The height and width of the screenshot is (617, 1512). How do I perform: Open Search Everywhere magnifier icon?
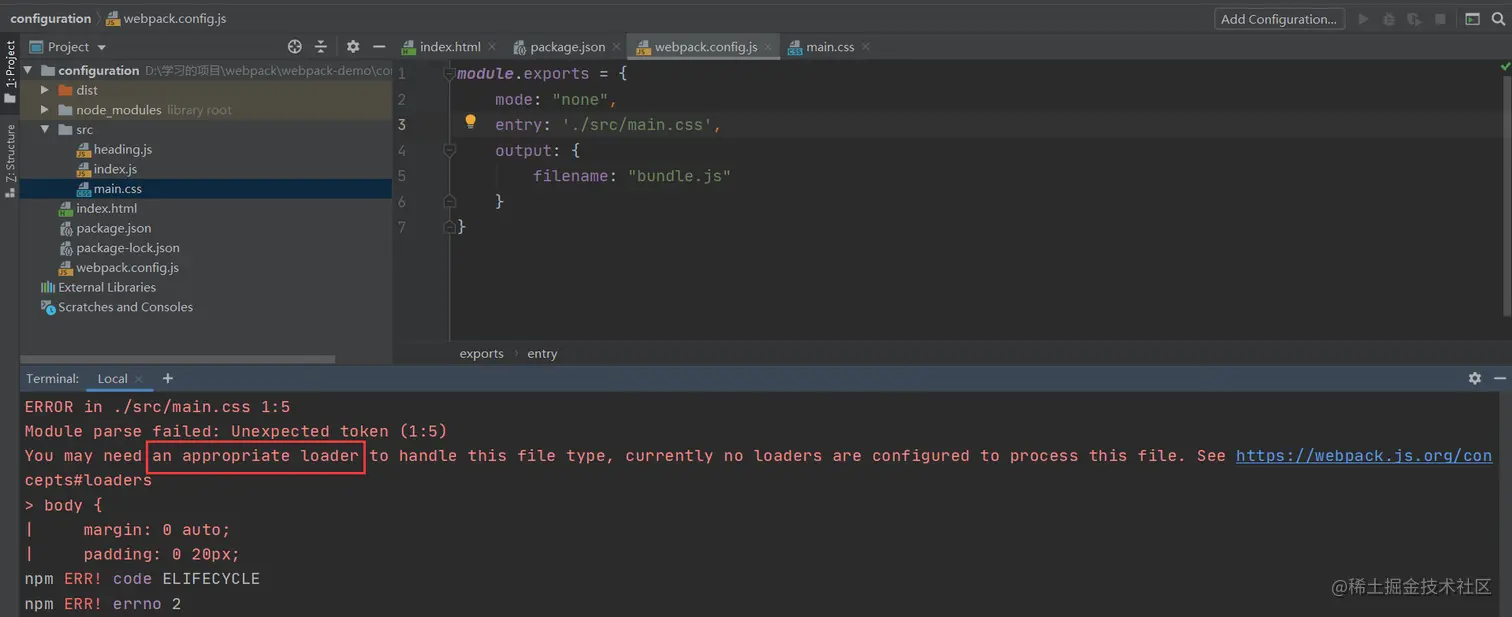(1498, 19)
